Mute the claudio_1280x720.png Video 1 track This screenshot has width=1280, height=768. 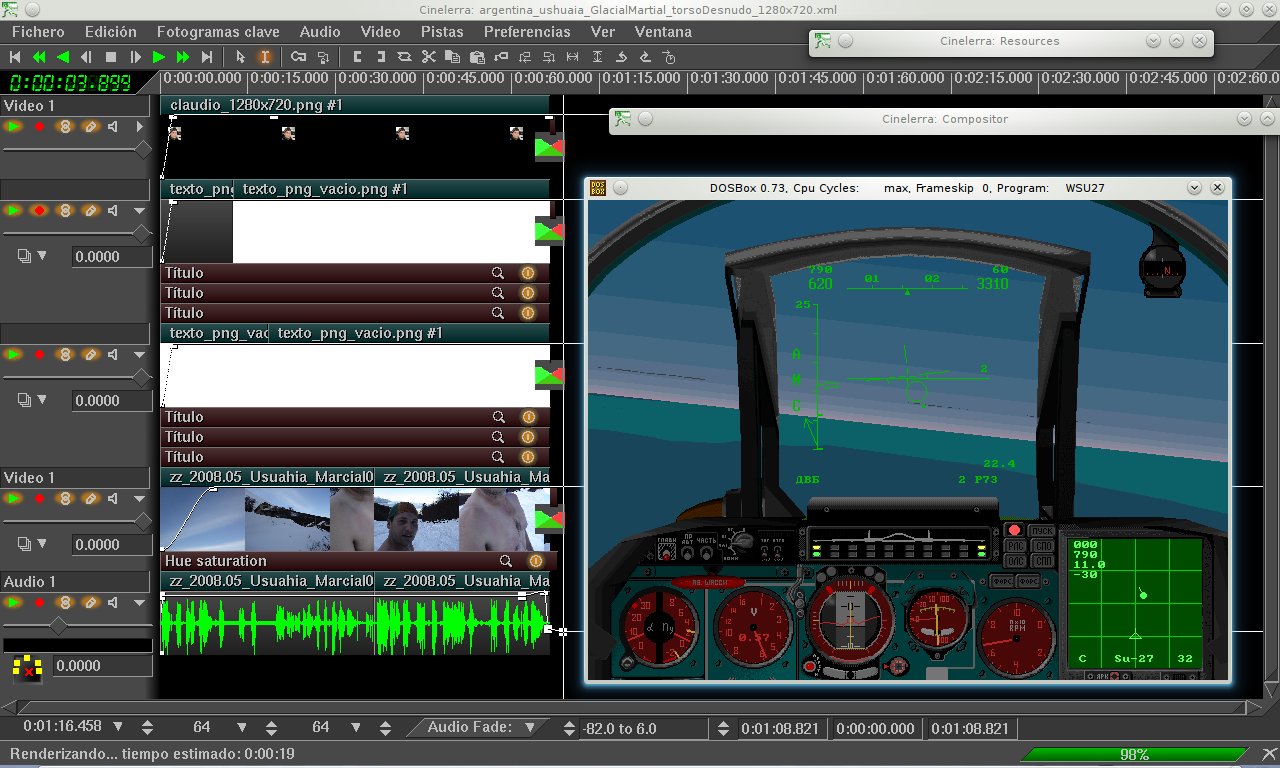pos(114,127)
